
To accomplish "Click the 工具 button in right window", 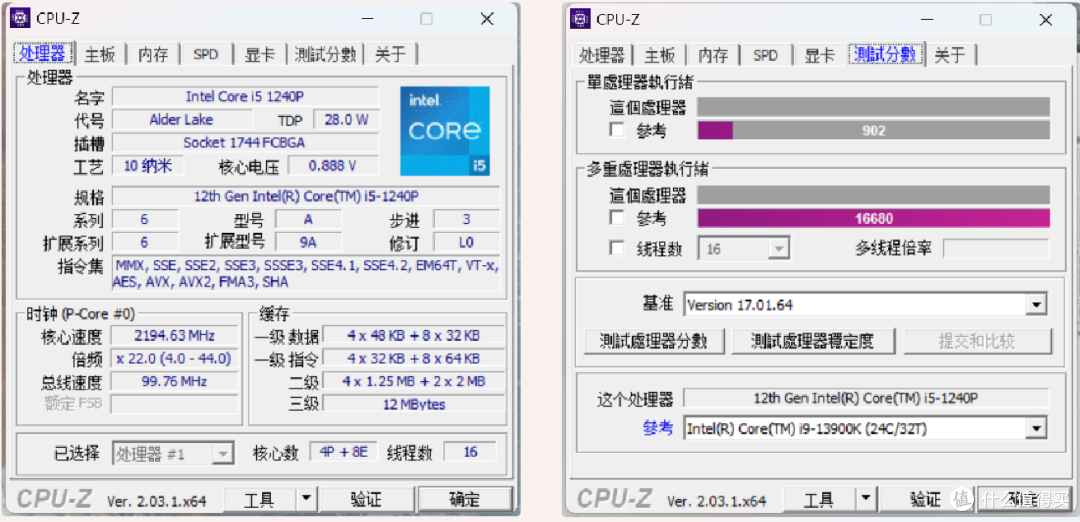I will point(820,499).
